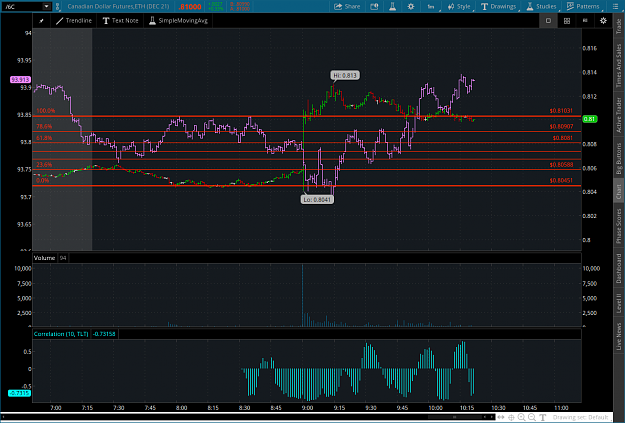This screenshot has height=423, width=625.
Task: Click the -0.73158 correlation value
Action: pos(104,334)
